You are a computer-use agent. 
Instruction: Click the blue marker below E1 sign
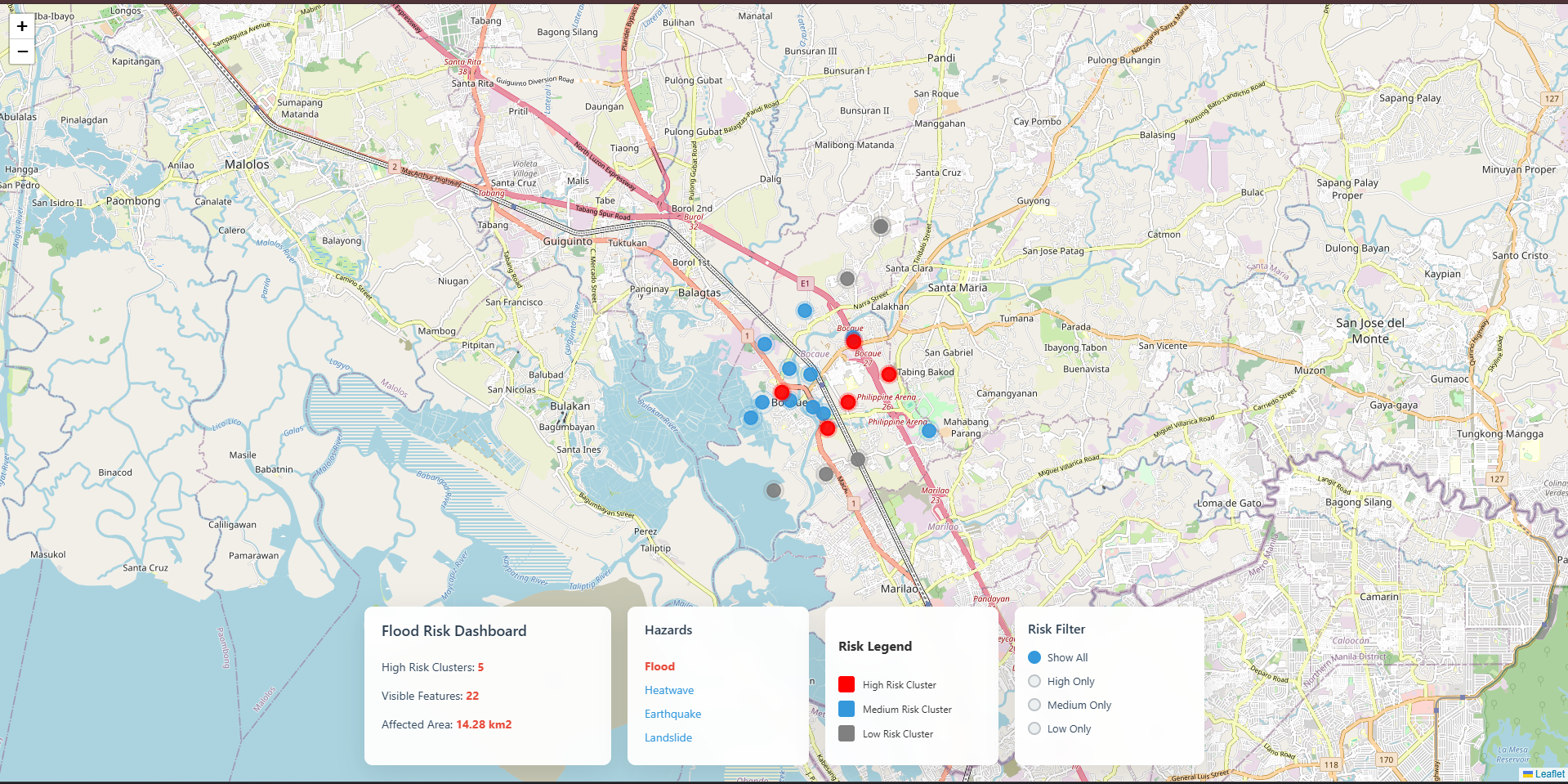coord(805,311)
